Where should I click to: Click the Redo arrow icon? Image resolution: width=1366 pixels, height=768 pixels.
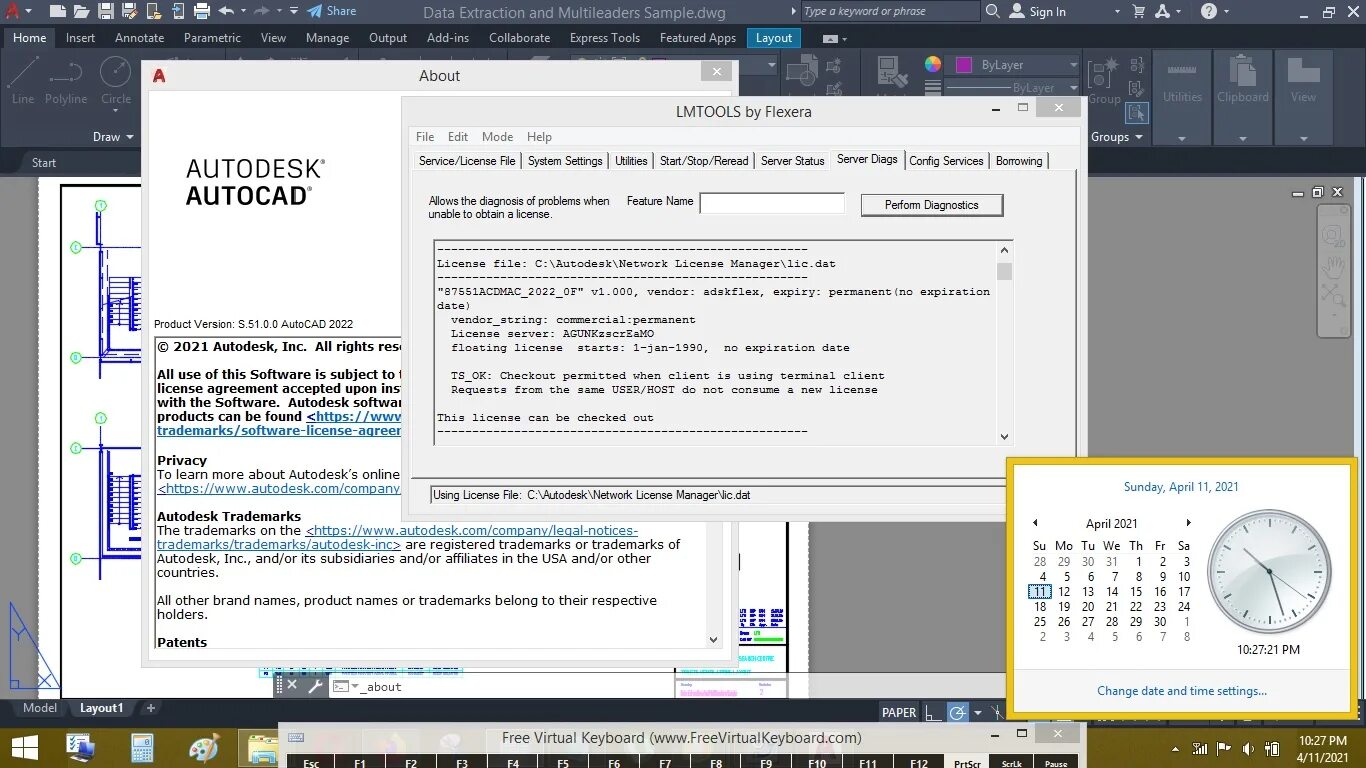pyautogui.click(x=261, y=11)
